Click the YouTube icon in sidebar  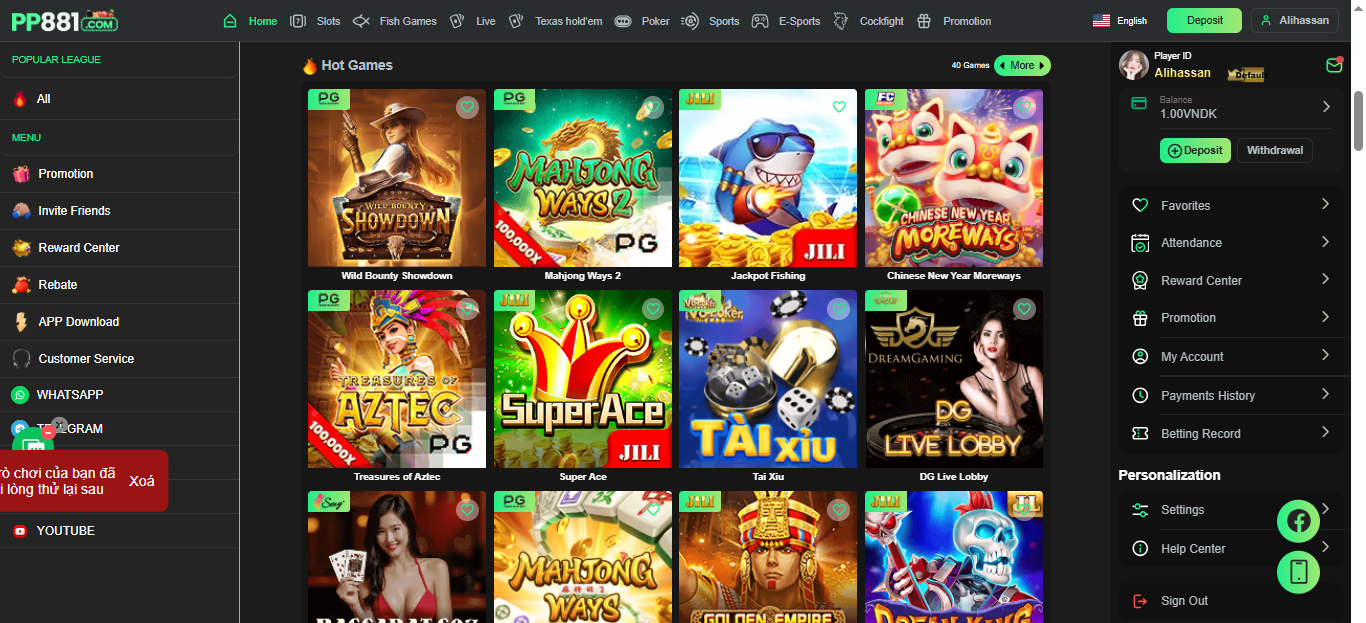(20, 531)
